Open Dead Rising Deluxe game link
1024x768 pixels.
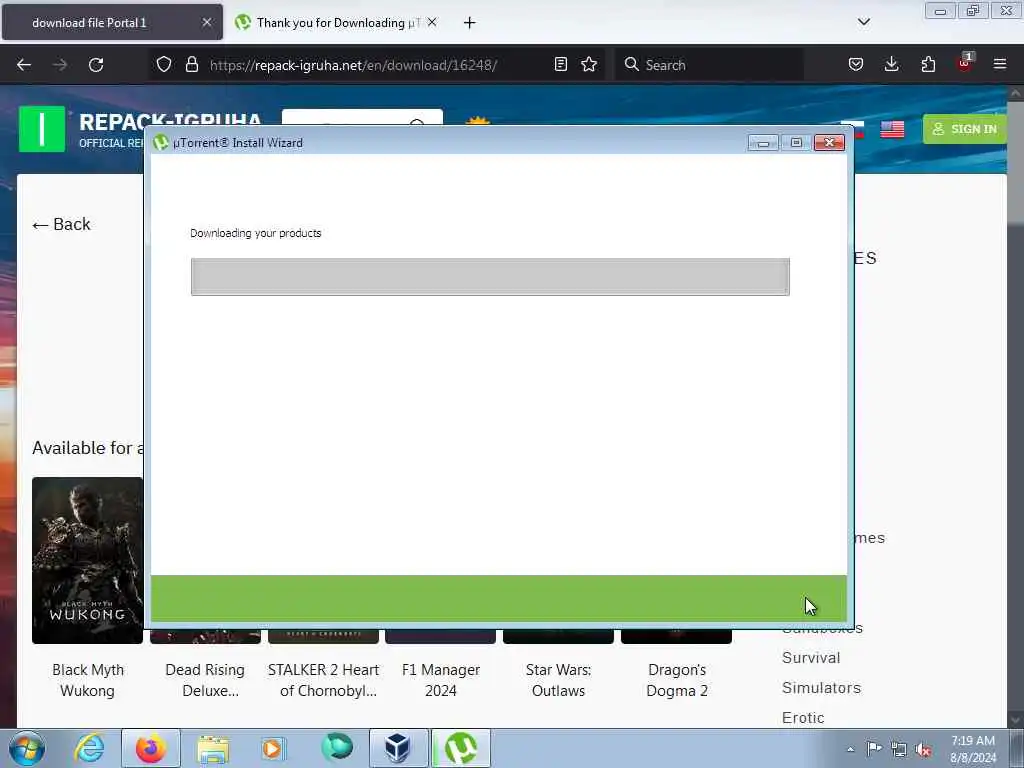coord(205,680)
